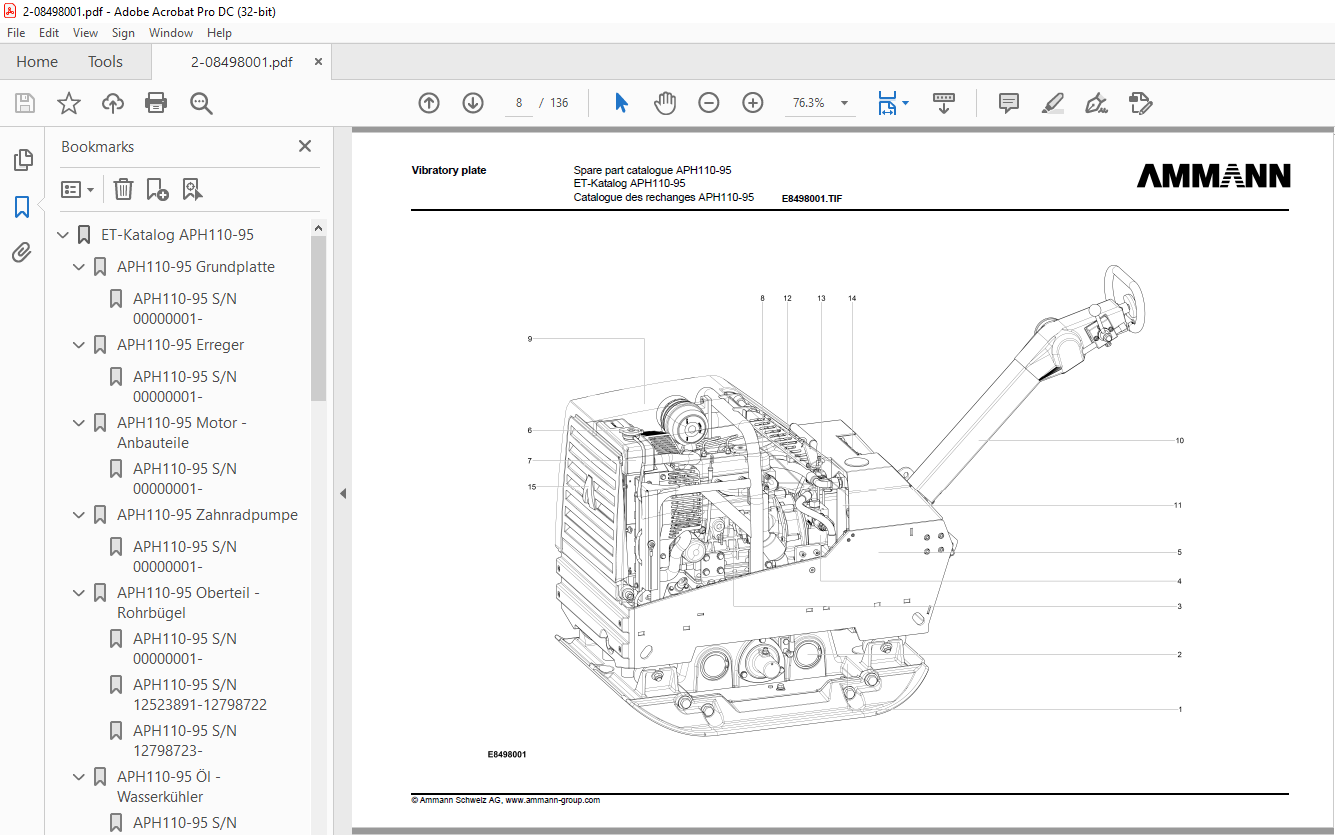The height and width of the screenshot is (835, 1335).
Task: Activate the Hand pan tool
Action: (x=665, y=103)
